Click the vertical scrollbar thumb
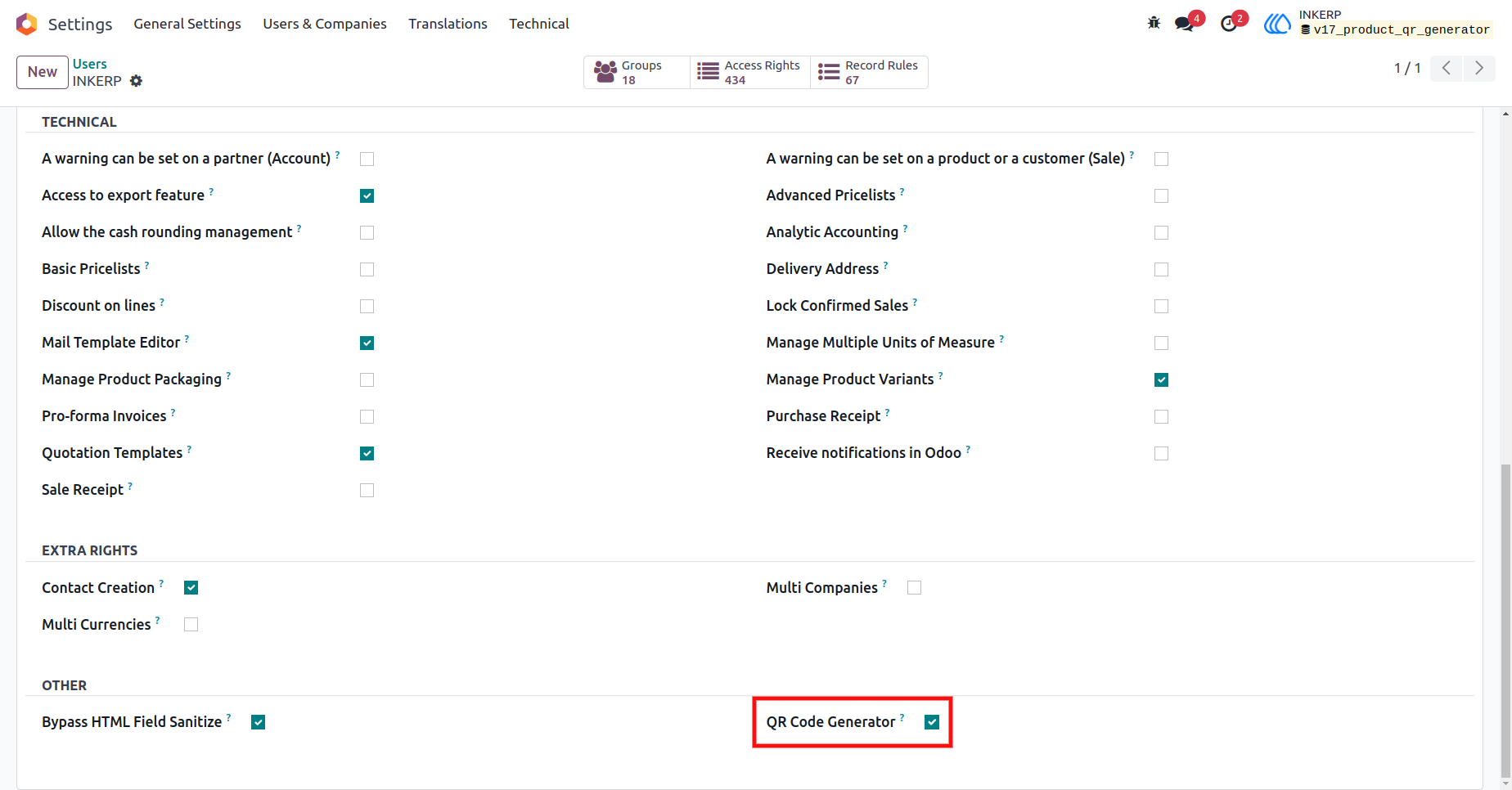 (1505, 620)
